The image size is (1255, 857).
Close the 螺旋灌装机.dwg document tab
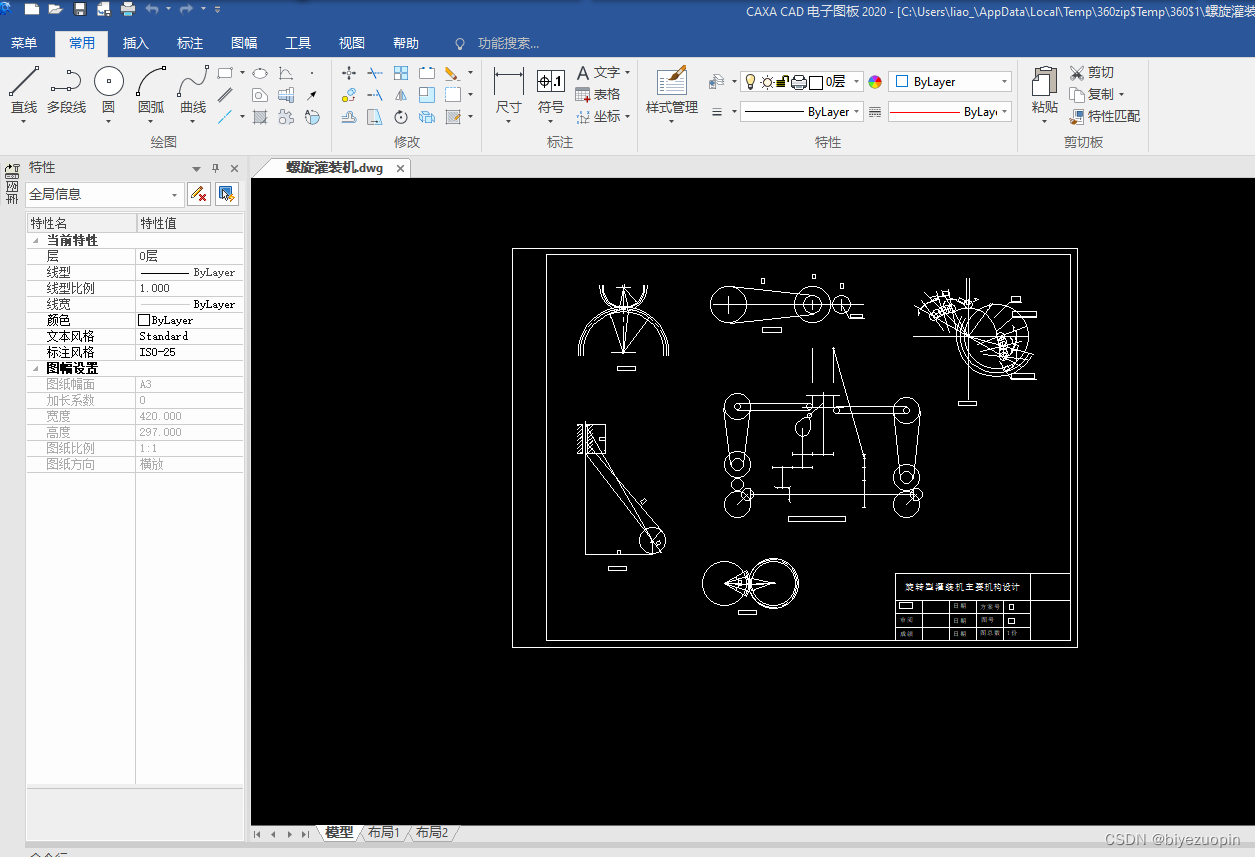tap(400, 168)
